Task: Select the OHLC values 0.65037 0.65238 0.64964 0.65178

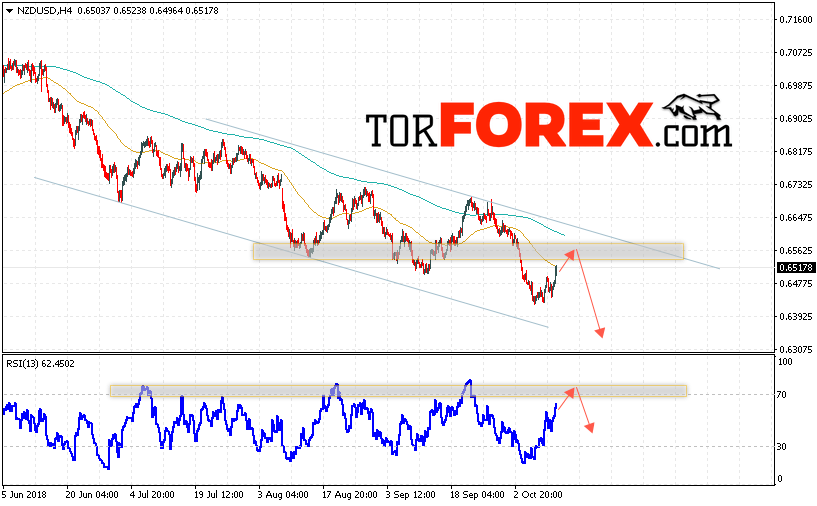Action: [x=148, y=10]
